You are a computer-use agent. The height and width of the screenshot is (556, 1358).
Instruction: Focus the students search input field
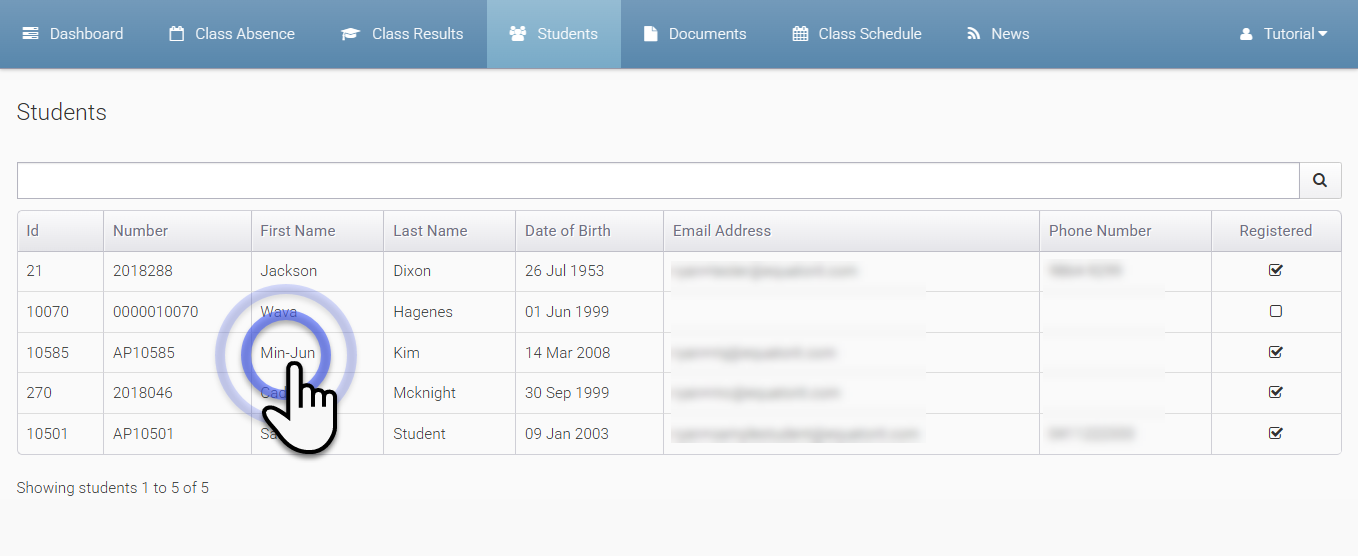coord(657,181)
